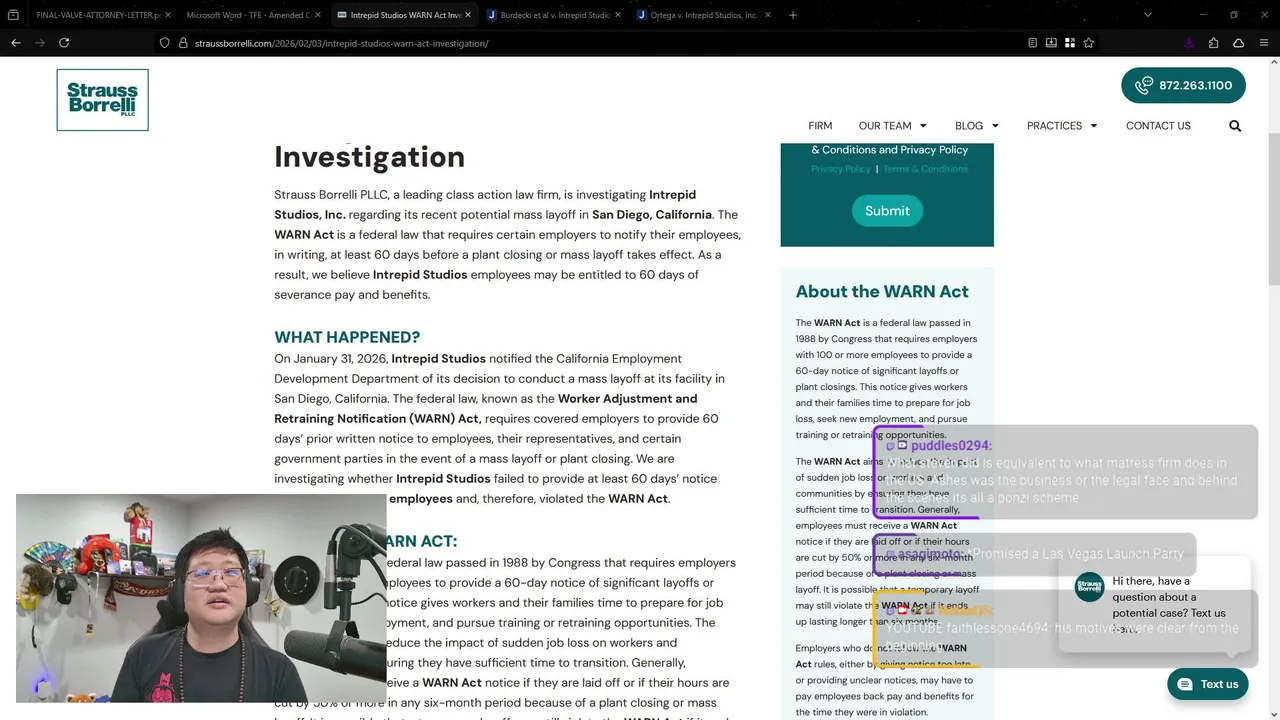The image size is (1280, 720).
Task: Expand the BLOG dropdown arrow
Action: coord(995,126)
